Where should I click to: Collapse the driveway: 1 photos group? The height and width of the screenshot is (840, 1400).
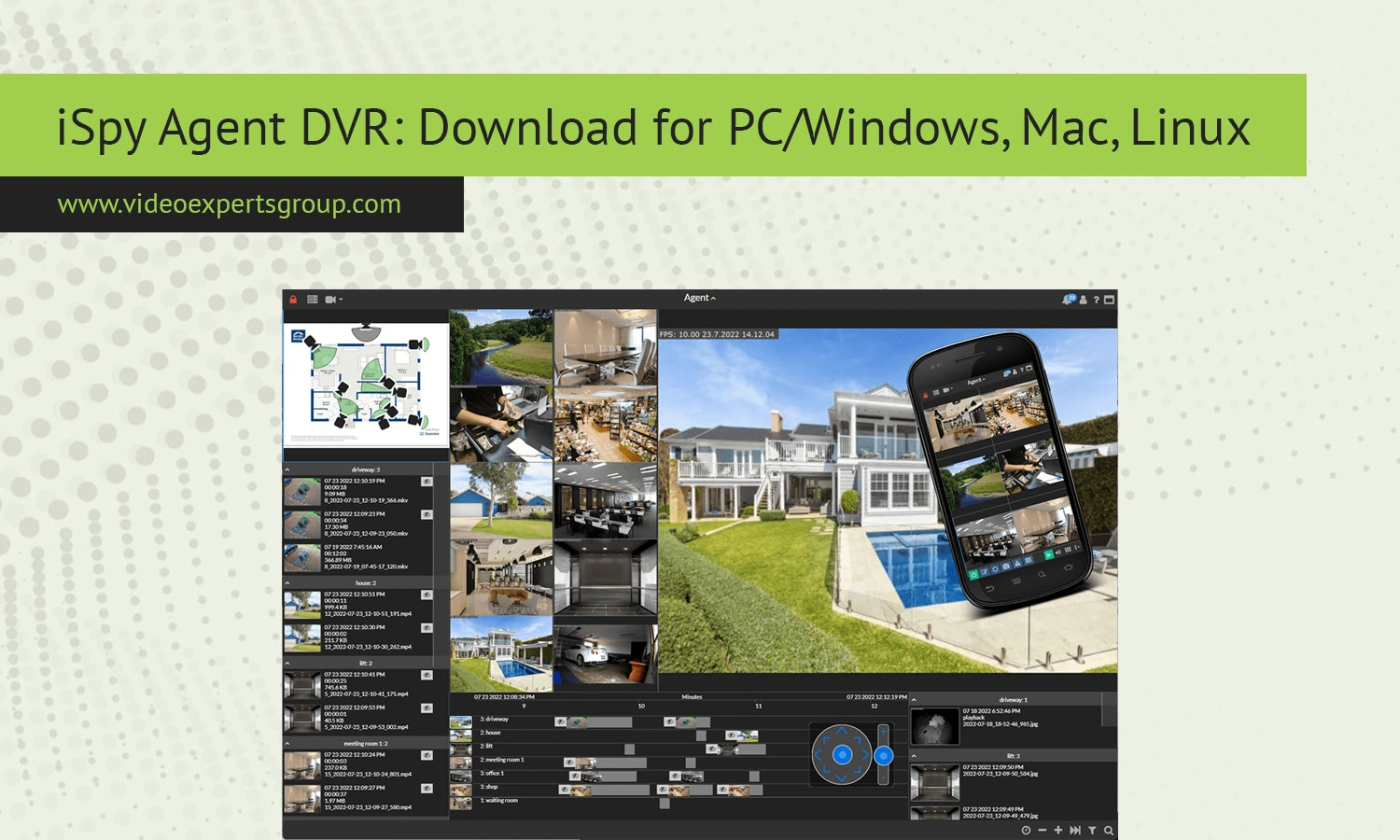[x=915, y=699]
